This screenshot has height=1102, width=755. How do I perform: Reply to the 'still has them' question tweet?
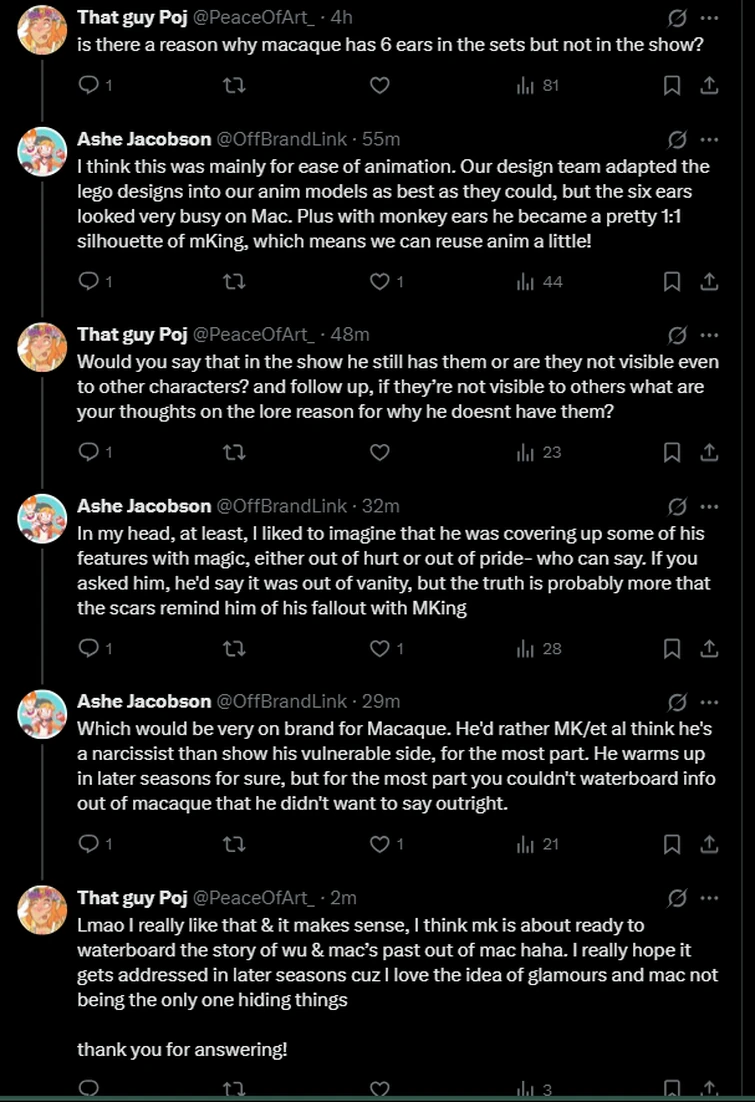click(x=88, y=453)
